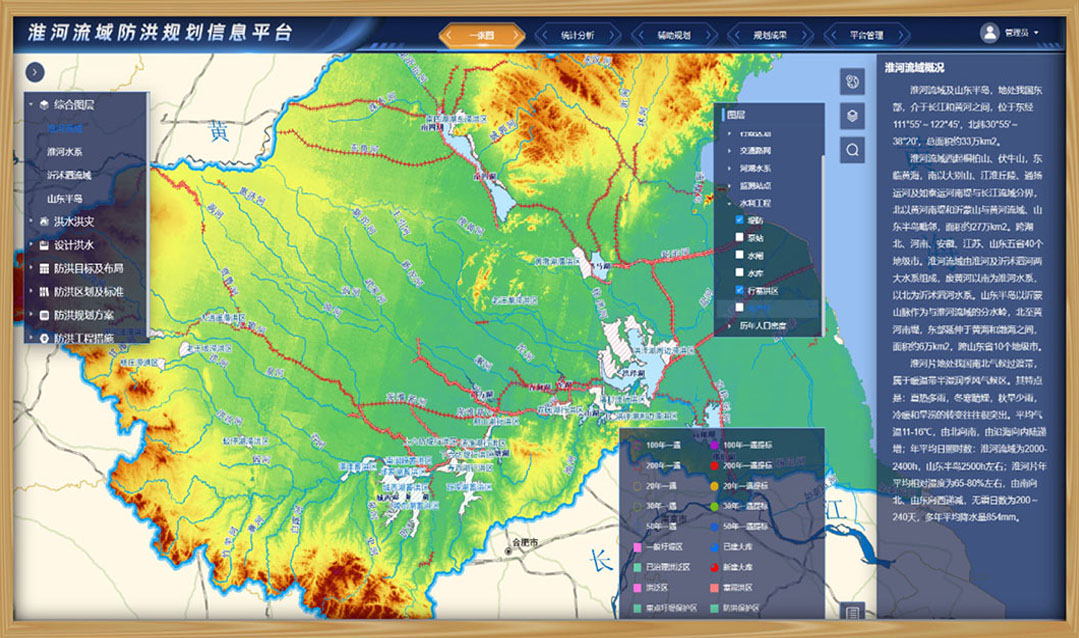Viewport: 1079px width, 638px height.
Task: Click the red 200年一遇超标 legend swatch
Action: [714, 466]
